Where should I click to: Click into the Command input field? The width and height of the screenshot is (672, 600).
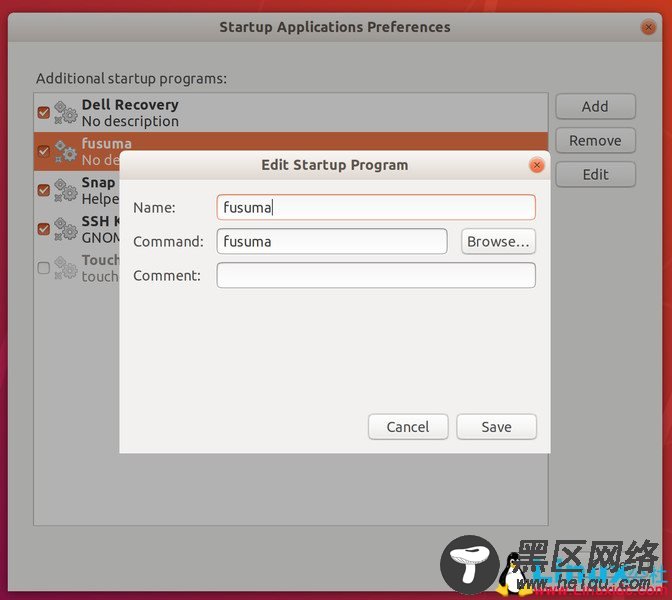[332, 241]
